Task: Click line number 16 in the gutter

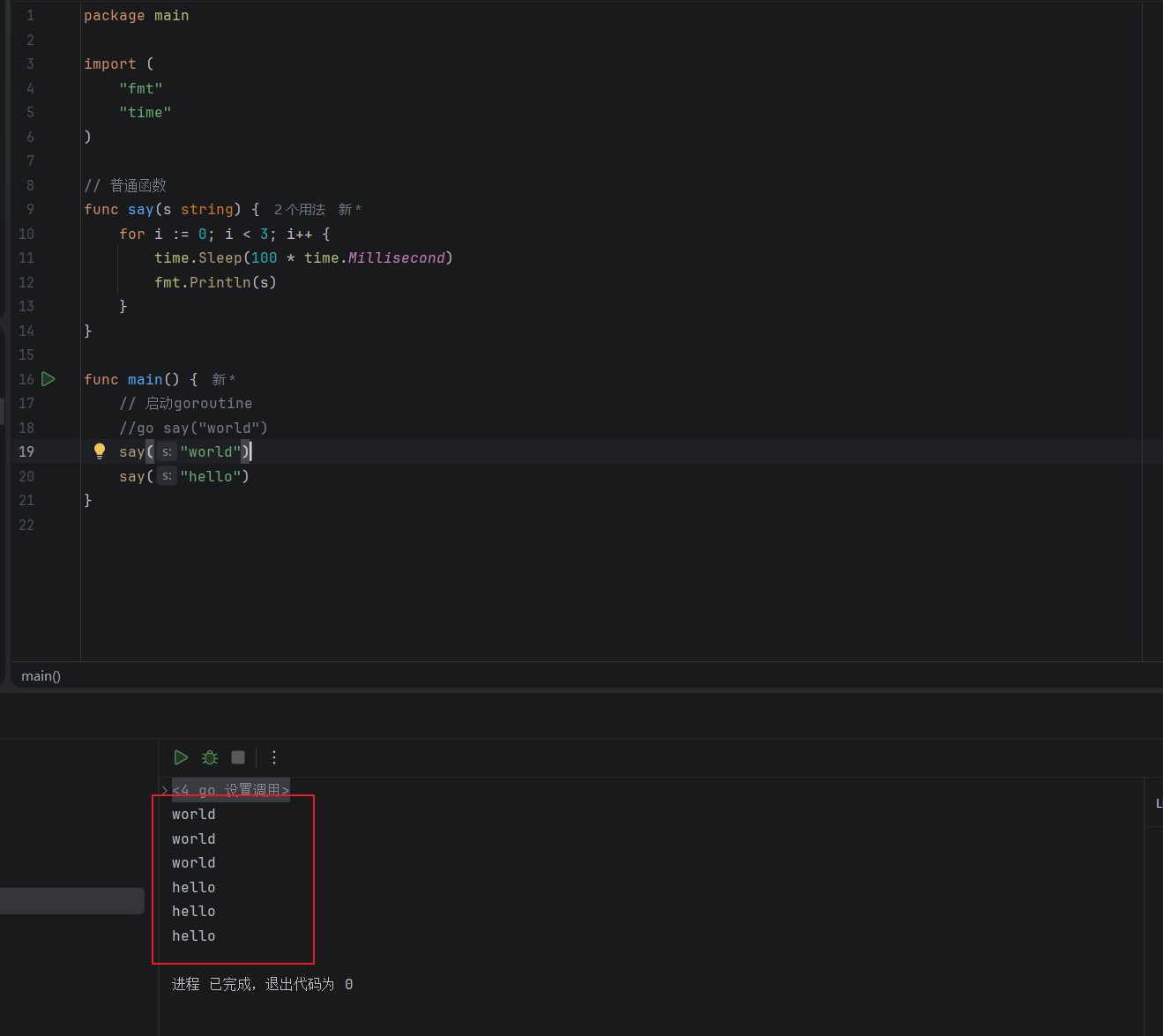Action: 26,379
